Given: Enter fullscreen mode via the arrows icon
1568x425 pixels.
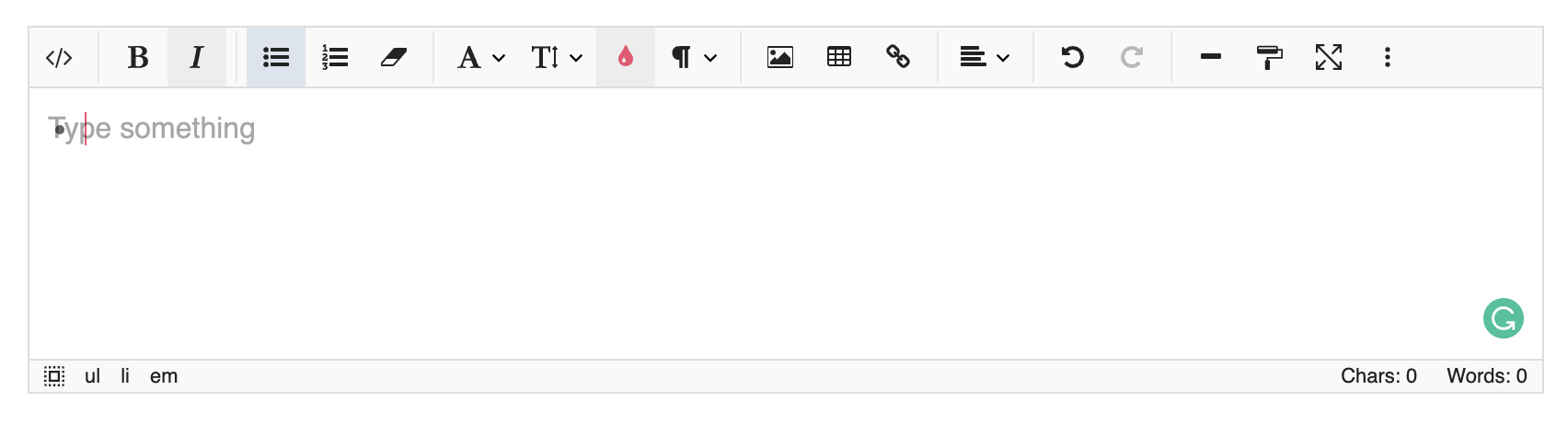Looking at the screenshot, I should [1329, 57].
